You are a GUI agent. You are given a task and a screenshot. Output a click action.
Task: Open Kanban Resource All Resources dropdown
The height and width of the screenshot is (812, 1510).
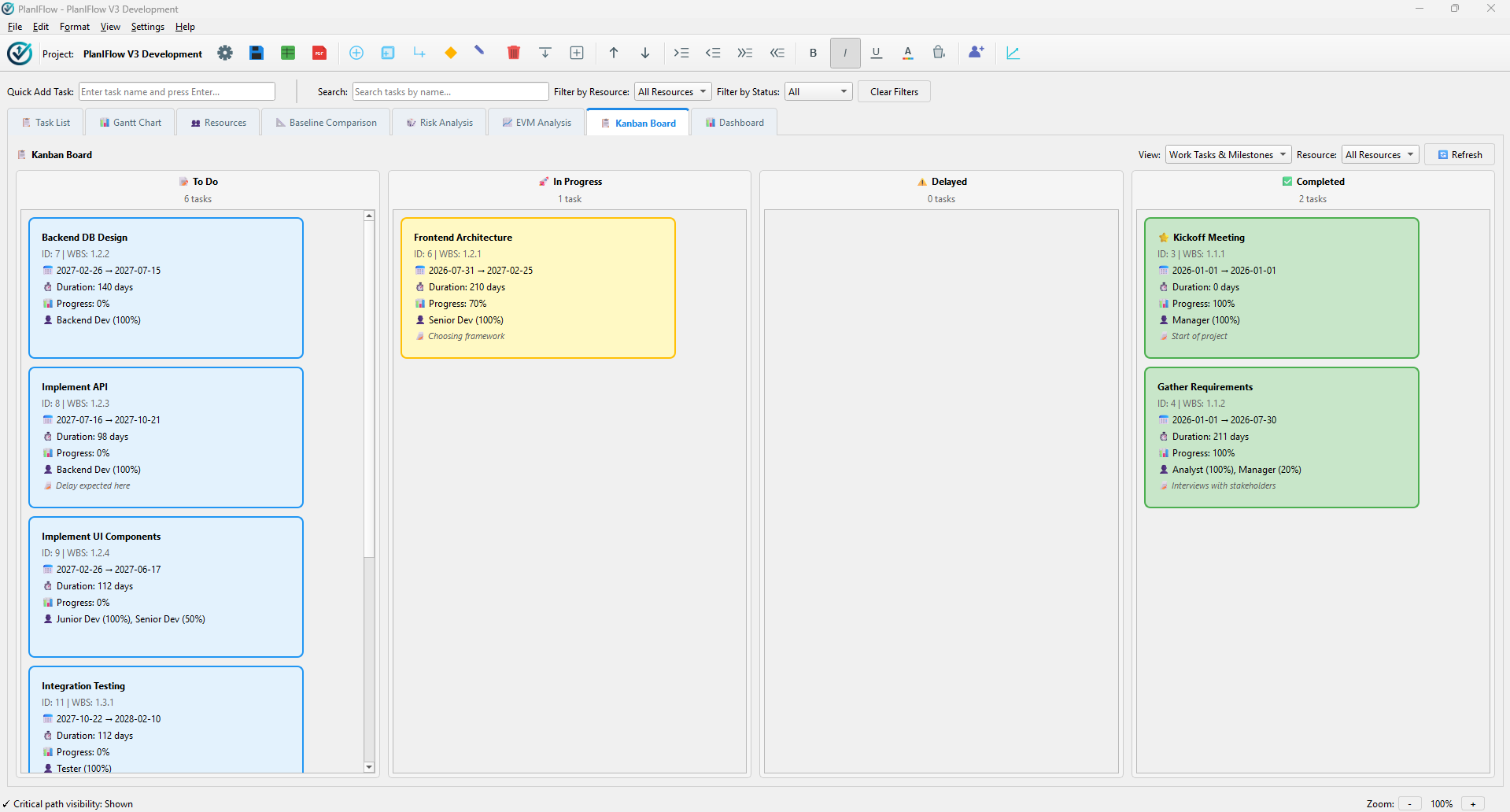click(x=1380, y=155)
